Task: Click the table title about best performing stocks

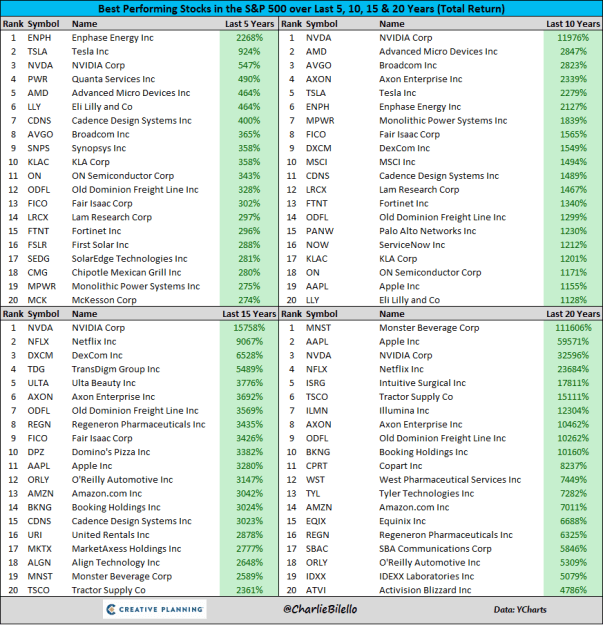Action: (301, 8)
